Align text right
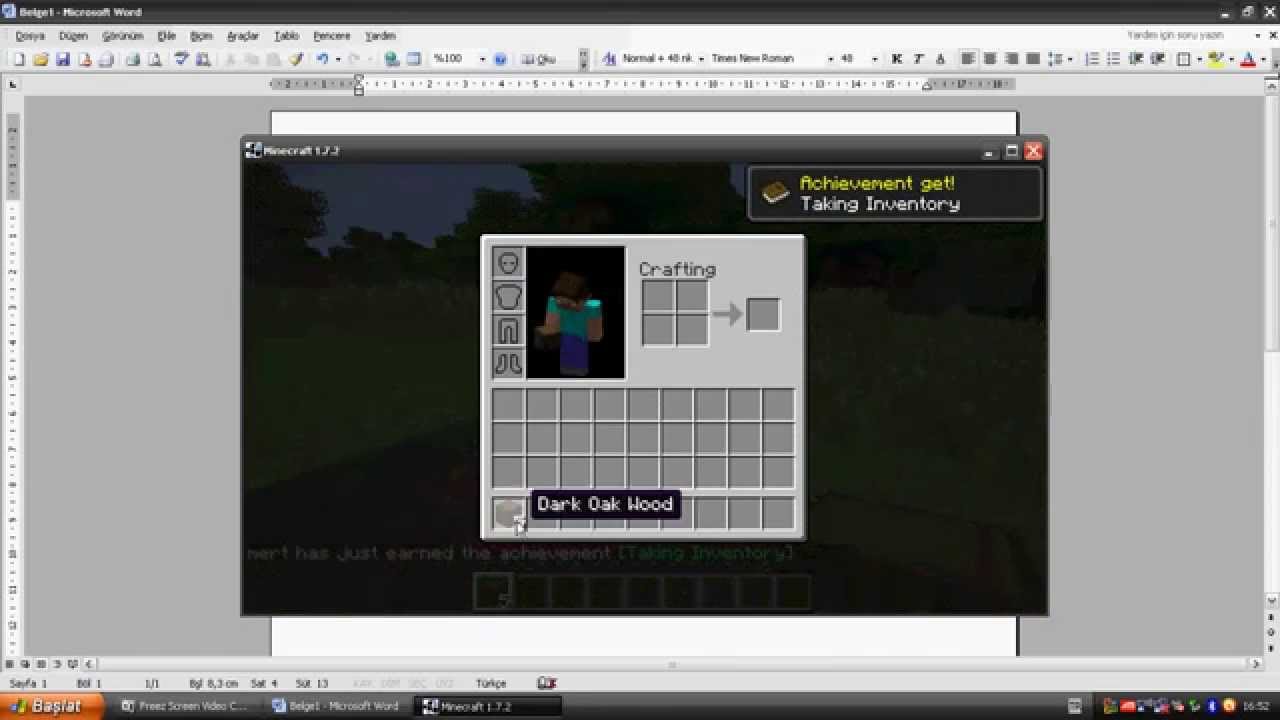1280x720 pixels. tap(1012, 59)
